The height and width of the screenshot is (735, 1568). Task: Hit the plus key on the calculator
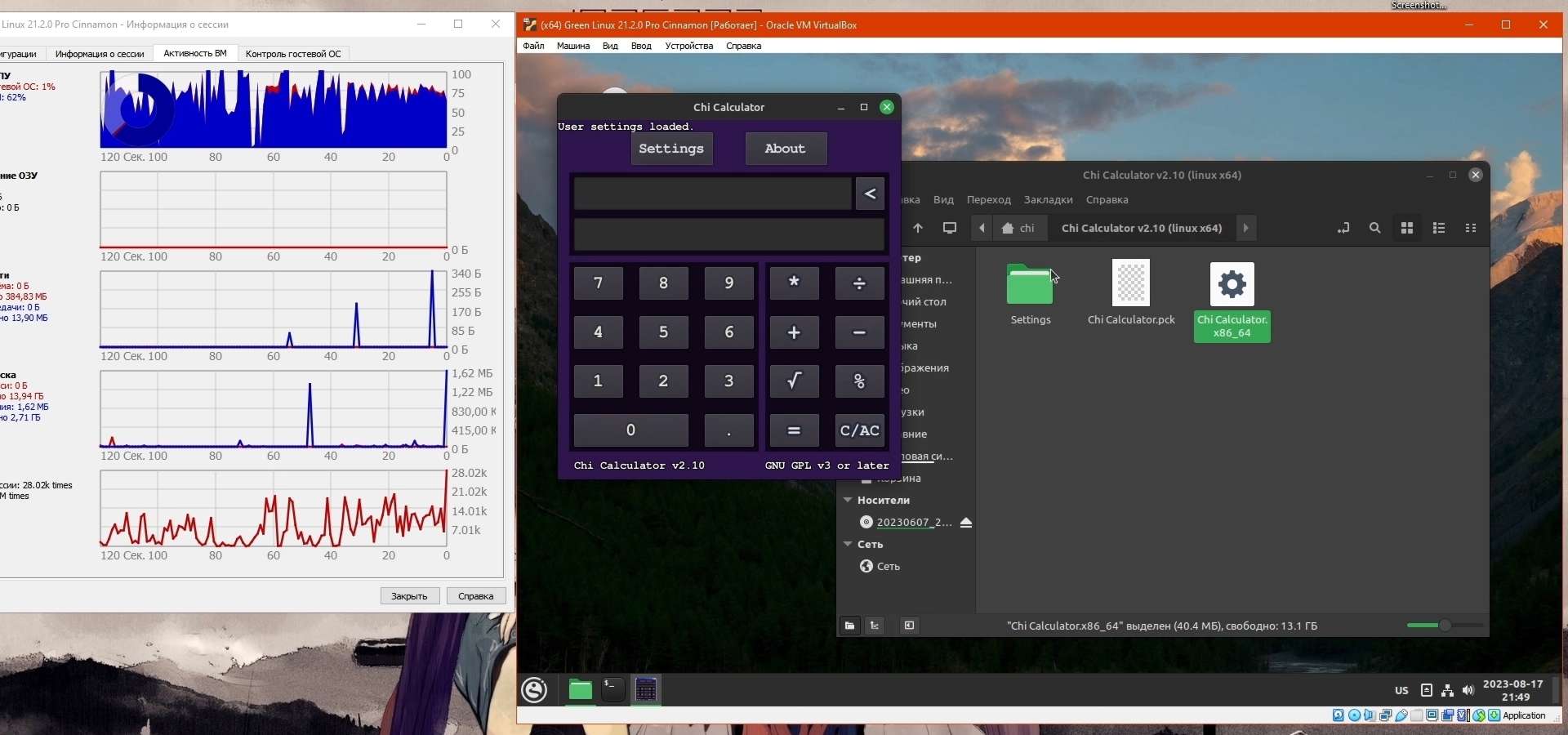tap(794, 332)
